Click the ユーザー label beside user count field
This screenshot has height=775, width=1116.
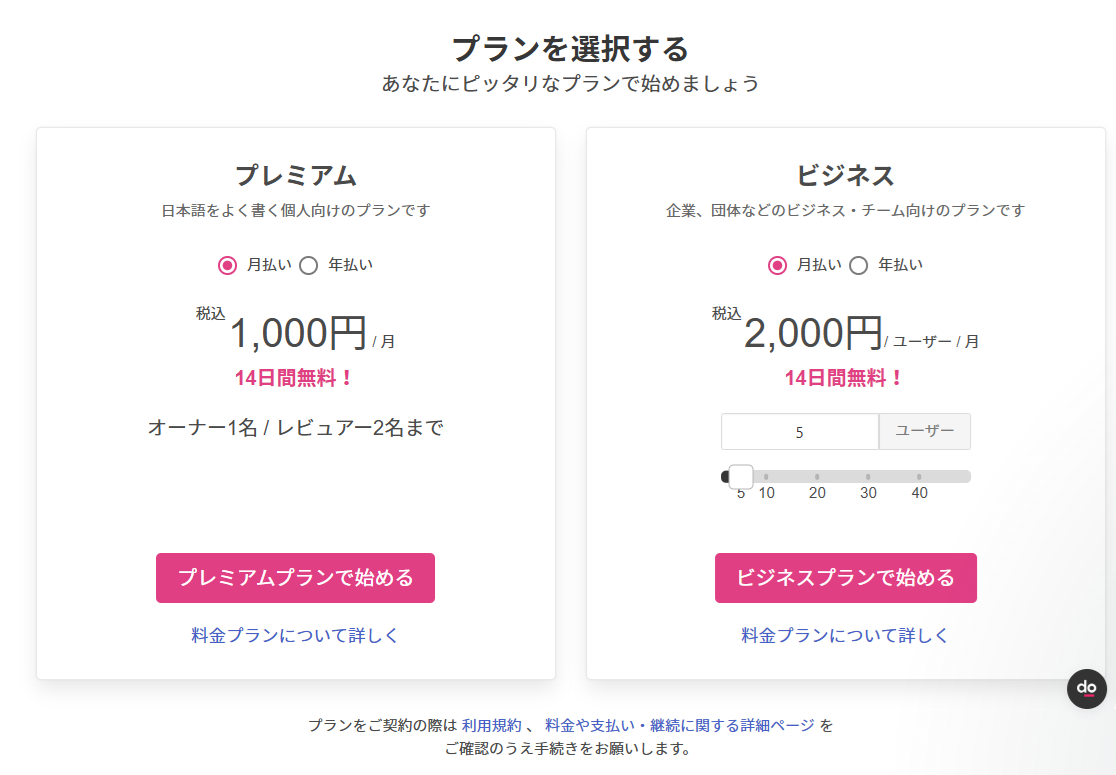point(925,432)
